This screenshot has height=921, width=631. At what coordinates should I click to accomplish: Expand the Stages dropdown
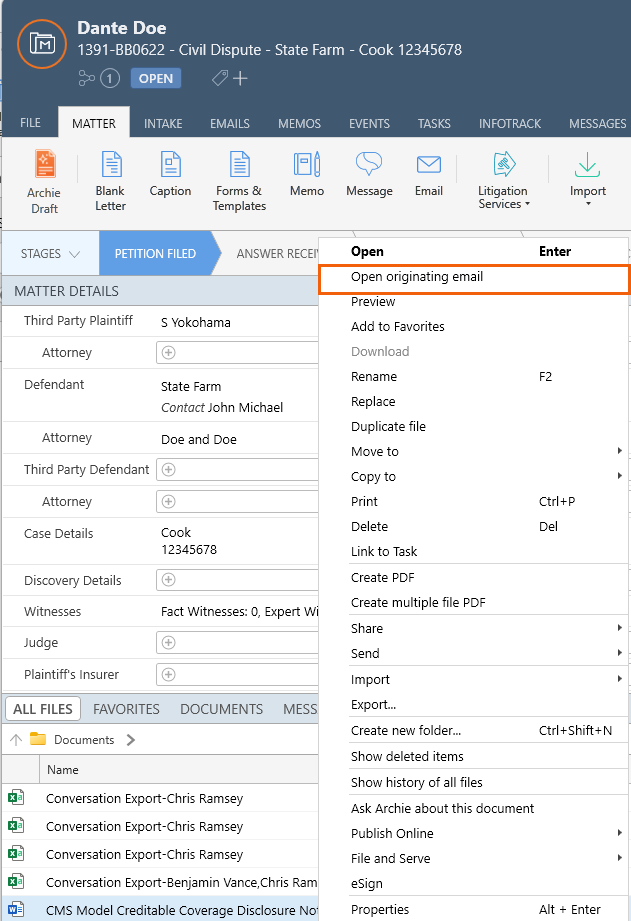[x=50, y=254]
